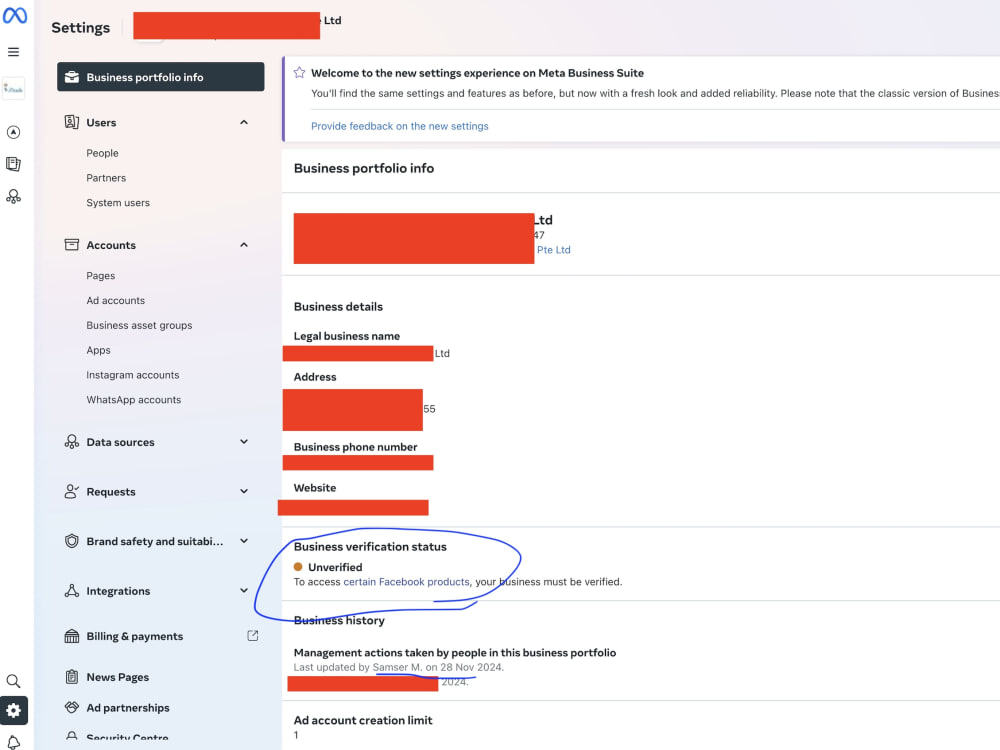1000x750 pixels.
Task: Open the News Pages item
Action: (x=118, y=677)
